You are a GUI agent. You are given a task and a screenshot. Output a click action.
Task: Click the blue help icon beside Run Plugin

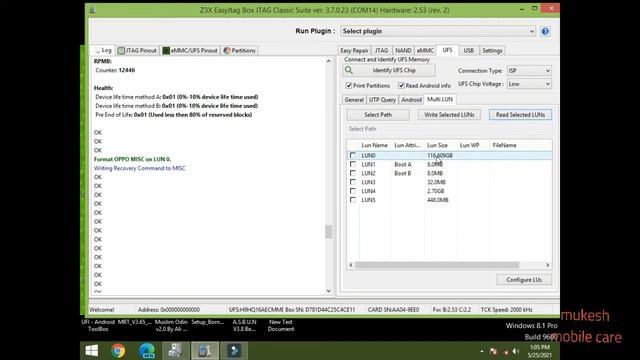[x=545, y=31]
